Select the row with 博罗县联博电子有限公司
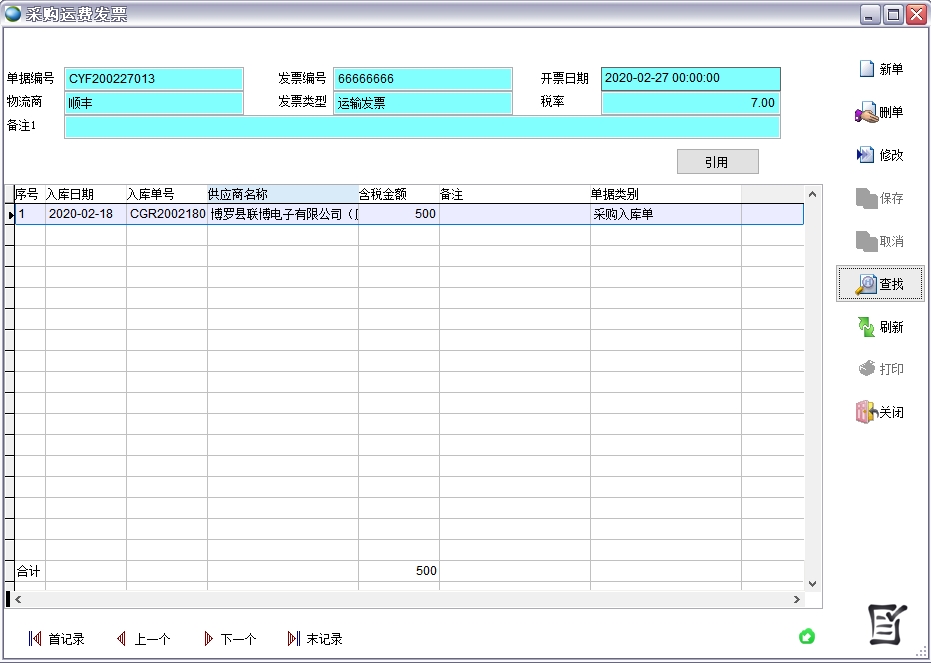Viewport: 931px width, 663px height. [x=282, y=214]
